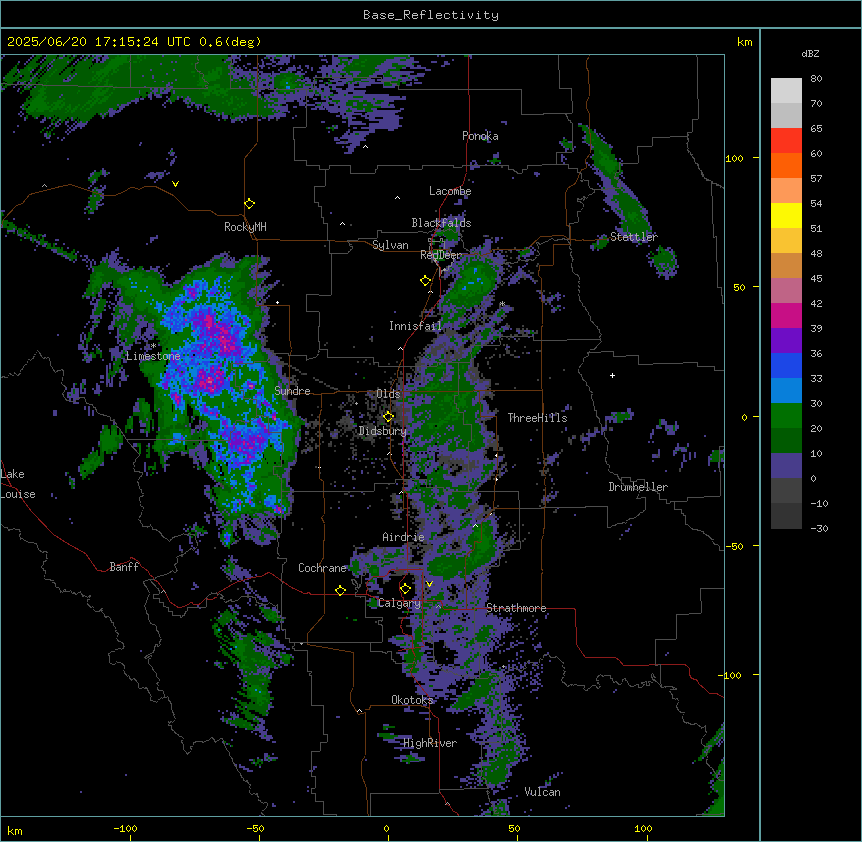Pick the green 20-30 dBZ legend swatch
This screenshot has width=862, height=842.
[786, 416]
